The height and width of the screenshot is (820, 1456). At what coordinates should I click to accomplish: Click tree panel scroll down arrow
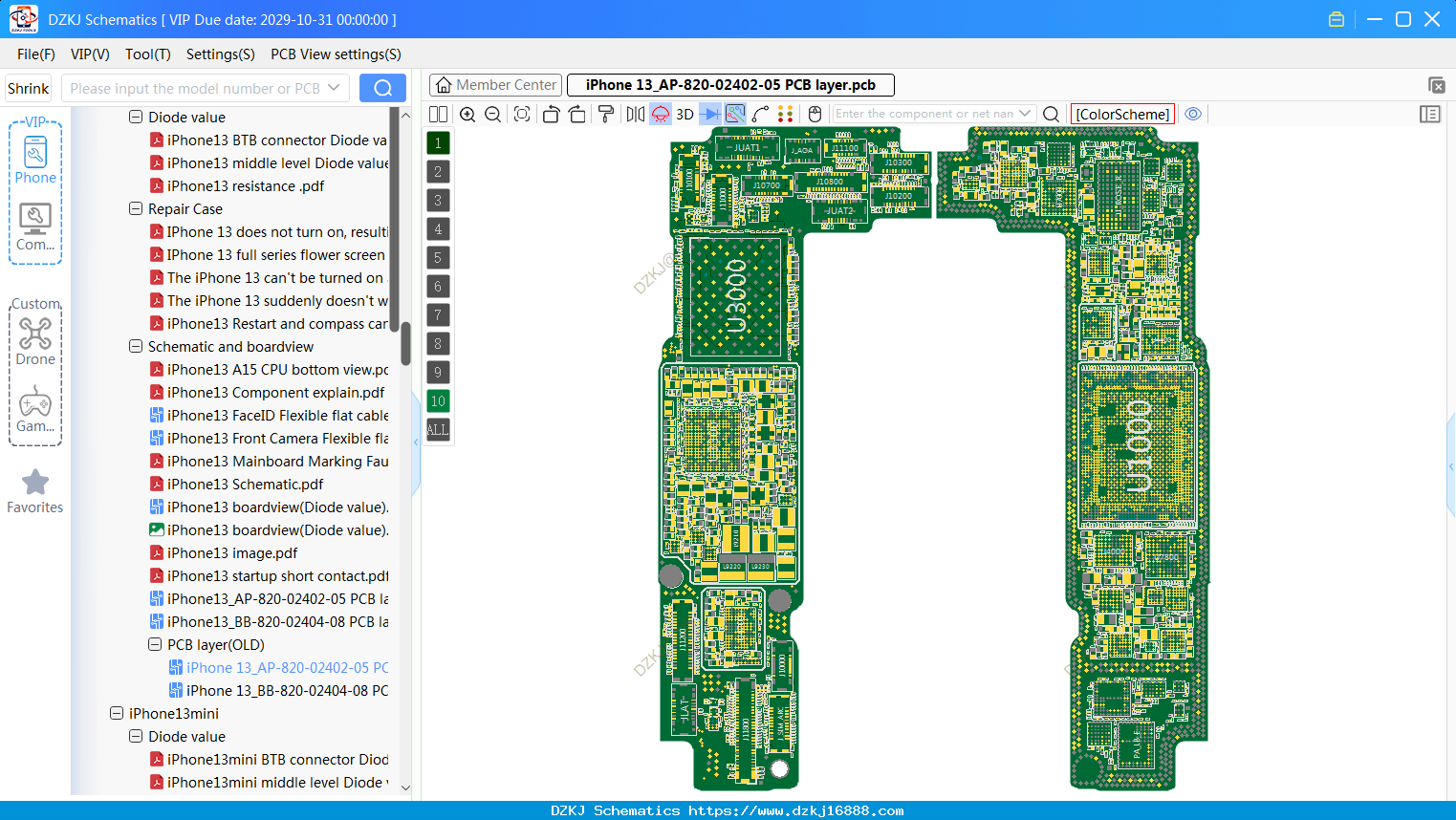click(x=405, y=788)
